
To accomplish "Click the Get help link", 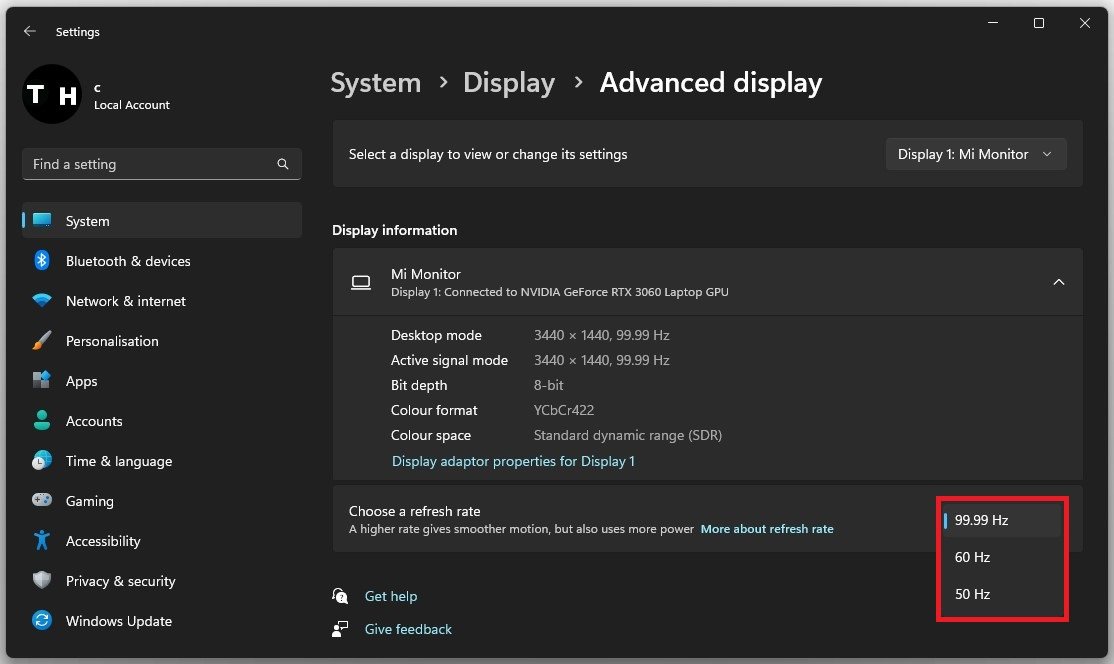I will coord(390,596).
